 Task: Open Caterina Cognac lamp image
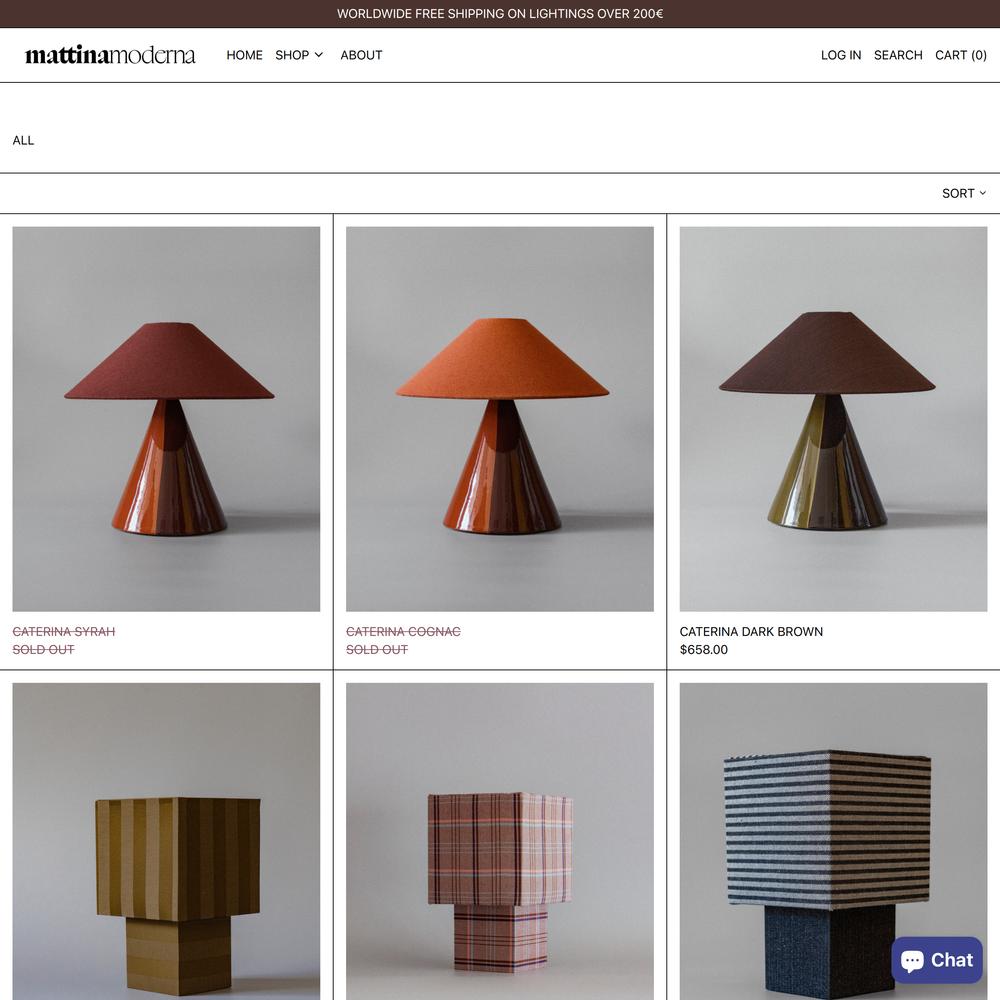(500, 419)
